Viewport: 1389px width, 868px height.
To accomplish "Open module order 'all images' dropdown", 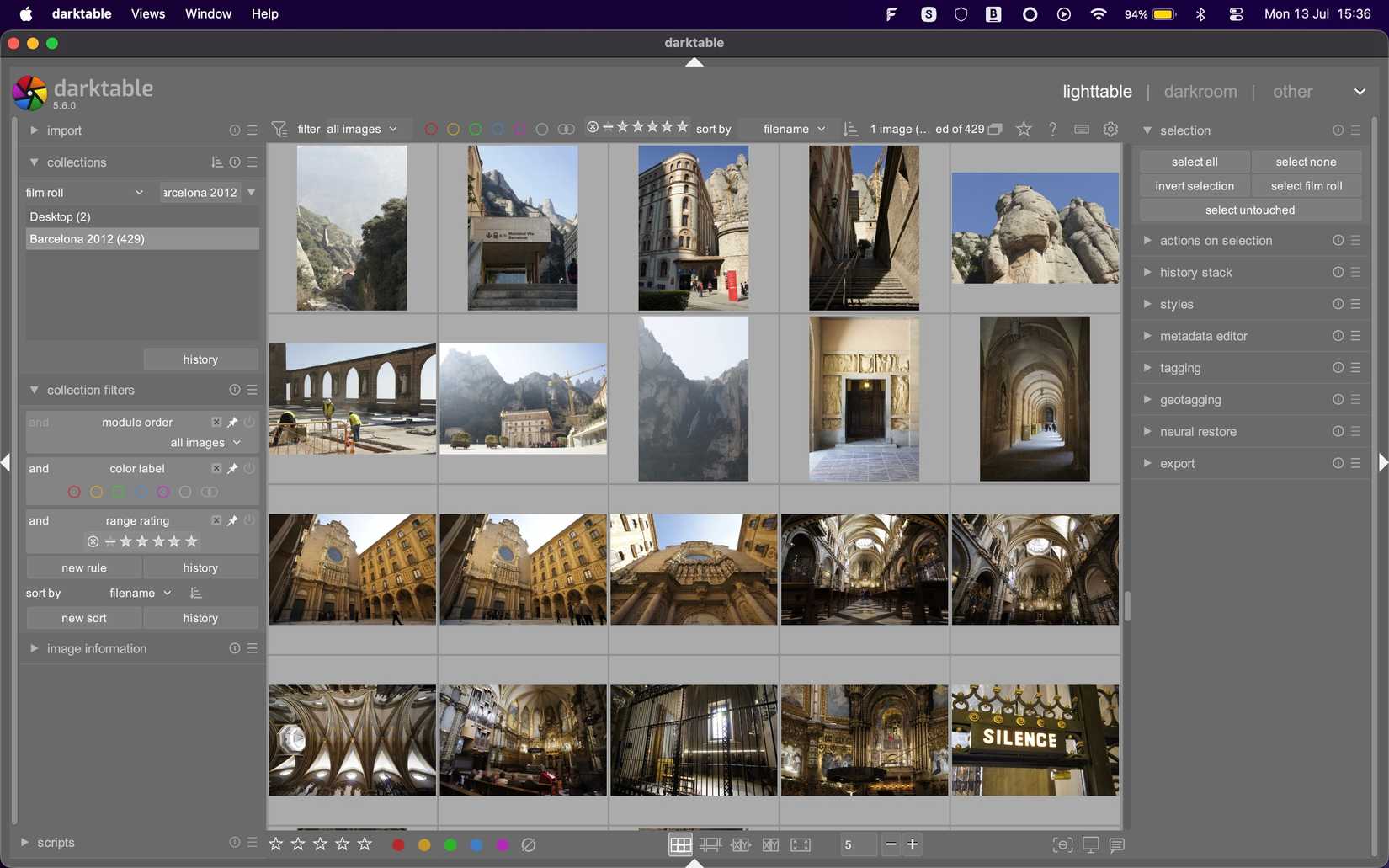I will [205, 443].
